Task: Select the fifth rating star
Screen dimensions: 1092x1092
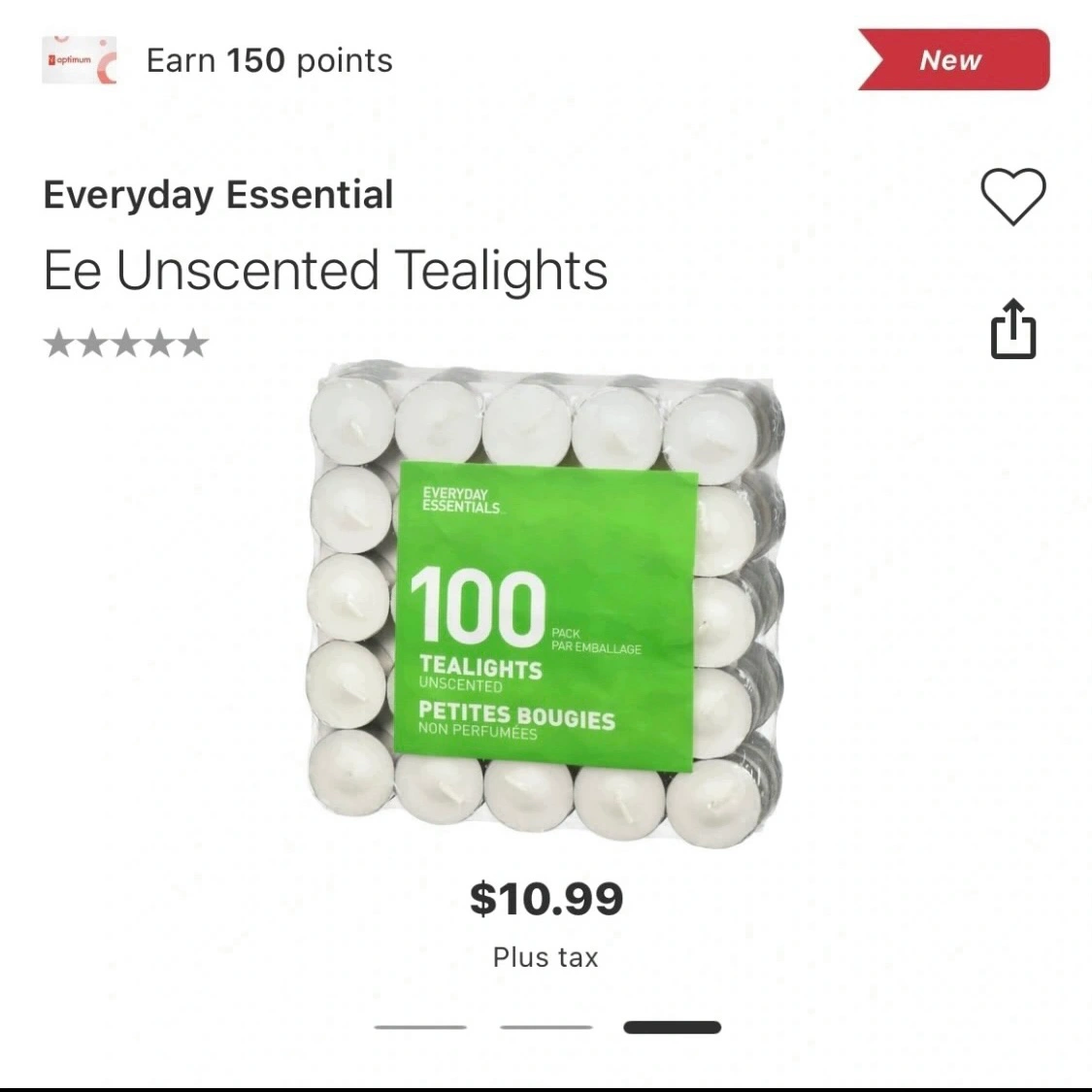Action: tap(193, 344)
